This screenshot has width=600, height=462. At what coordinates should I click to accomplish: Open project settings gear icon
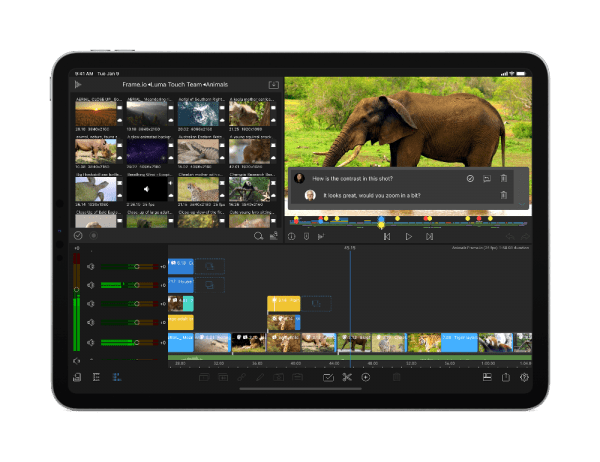pos(523,377)
